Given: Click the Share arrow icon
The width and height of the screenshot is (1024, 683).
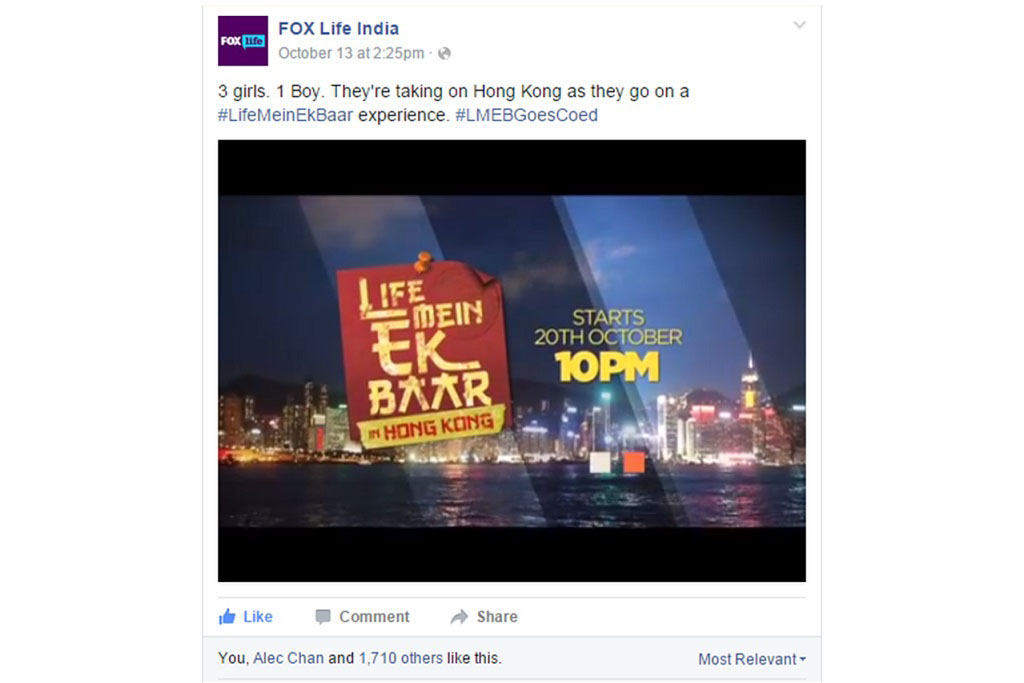Looking at the screenshot, I should point(459,617).
